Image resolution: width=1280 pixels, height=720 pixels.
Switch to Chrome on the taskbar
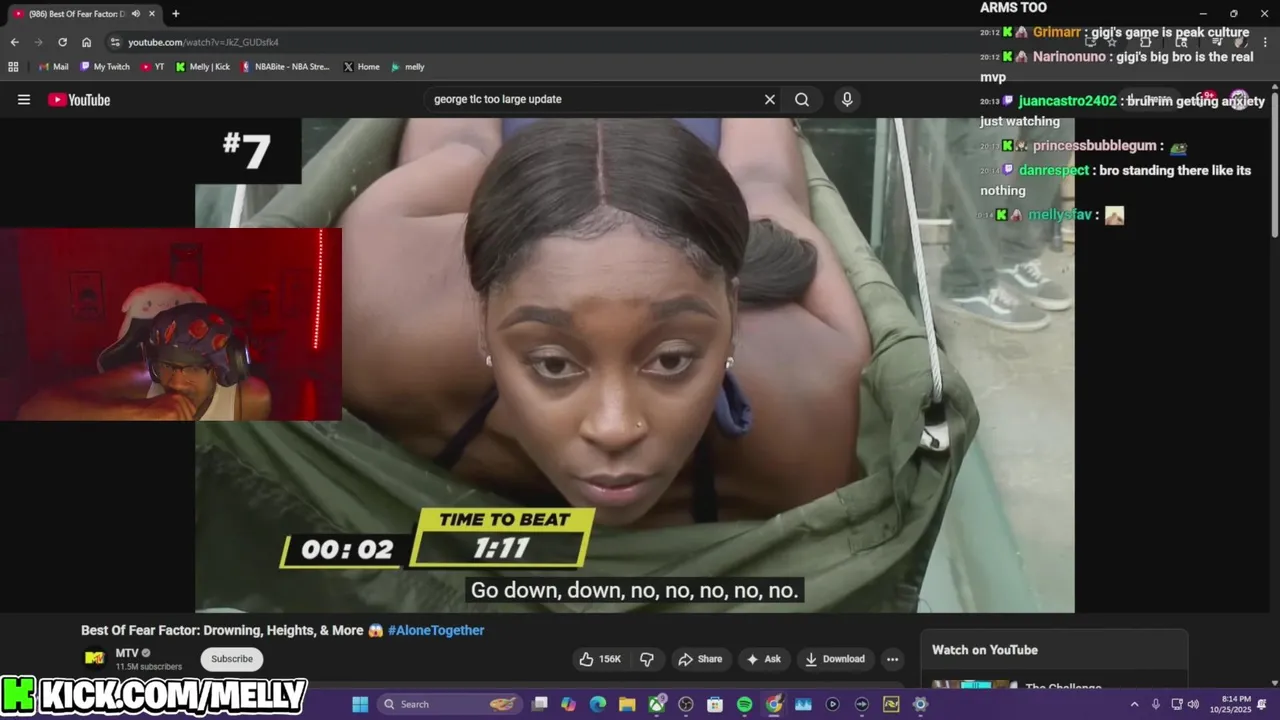pyautogui.click(x=774, y=704)
